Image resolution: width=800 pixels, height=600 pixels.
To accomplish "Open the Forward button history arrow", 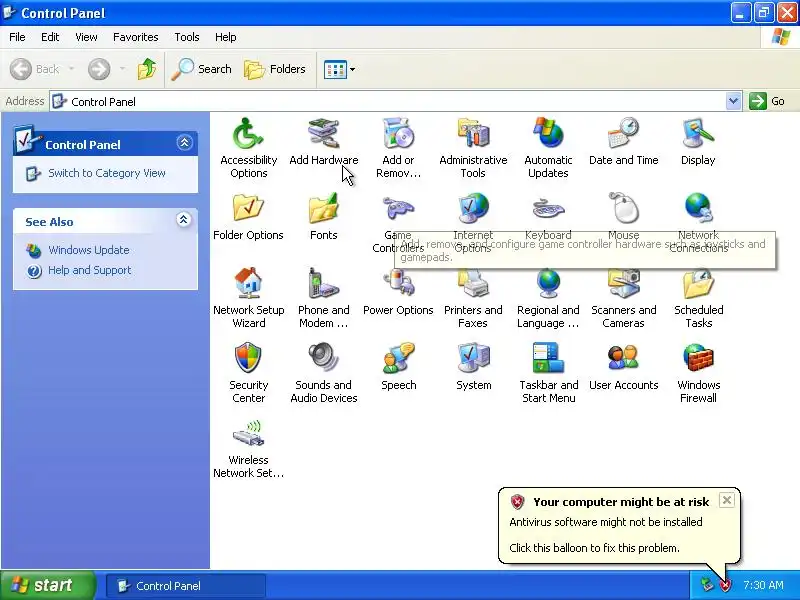I will pos(122,69).
